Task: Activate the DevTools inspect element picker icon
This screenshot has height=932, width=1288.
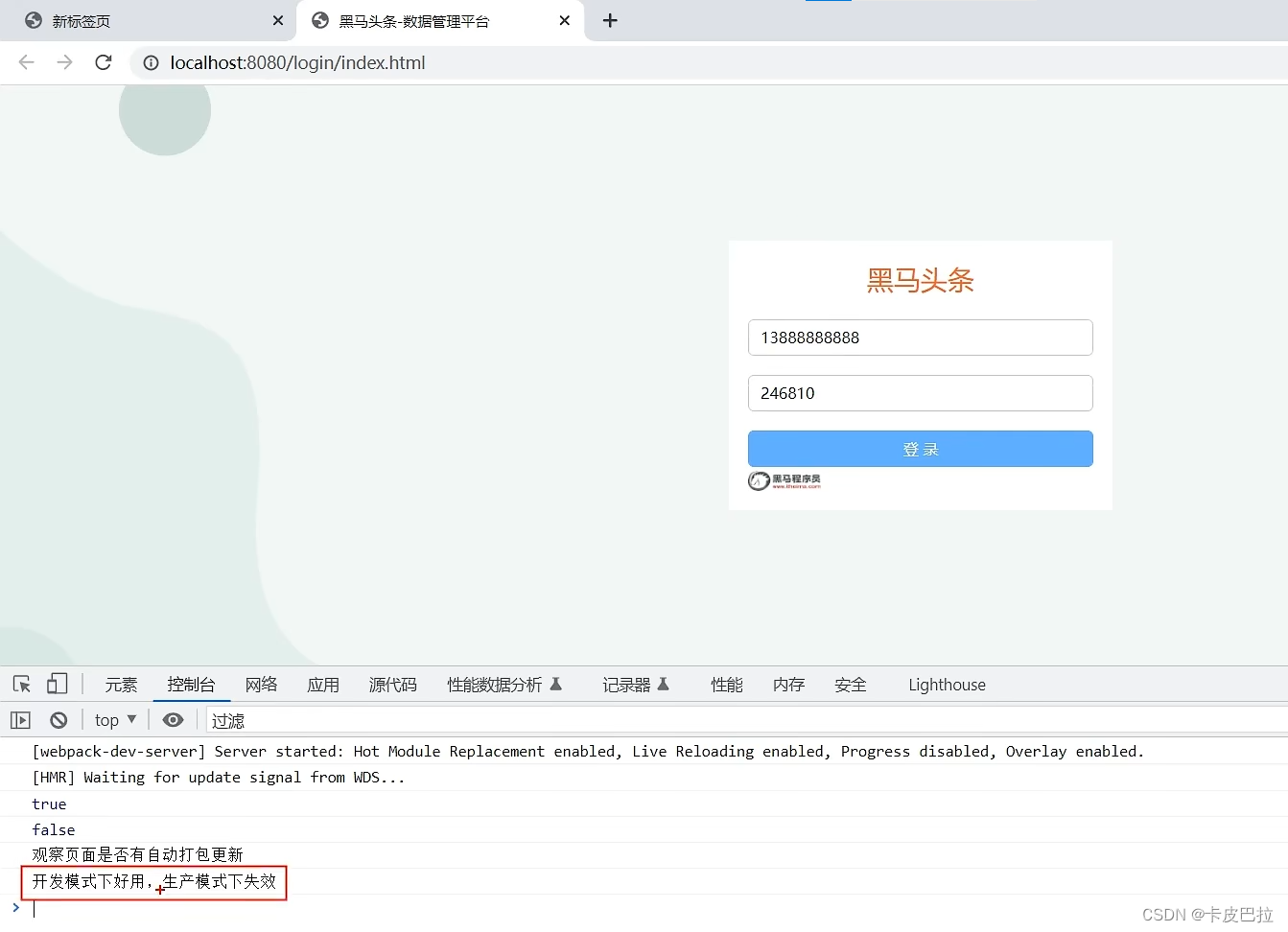Action: (x=22, y=684)
